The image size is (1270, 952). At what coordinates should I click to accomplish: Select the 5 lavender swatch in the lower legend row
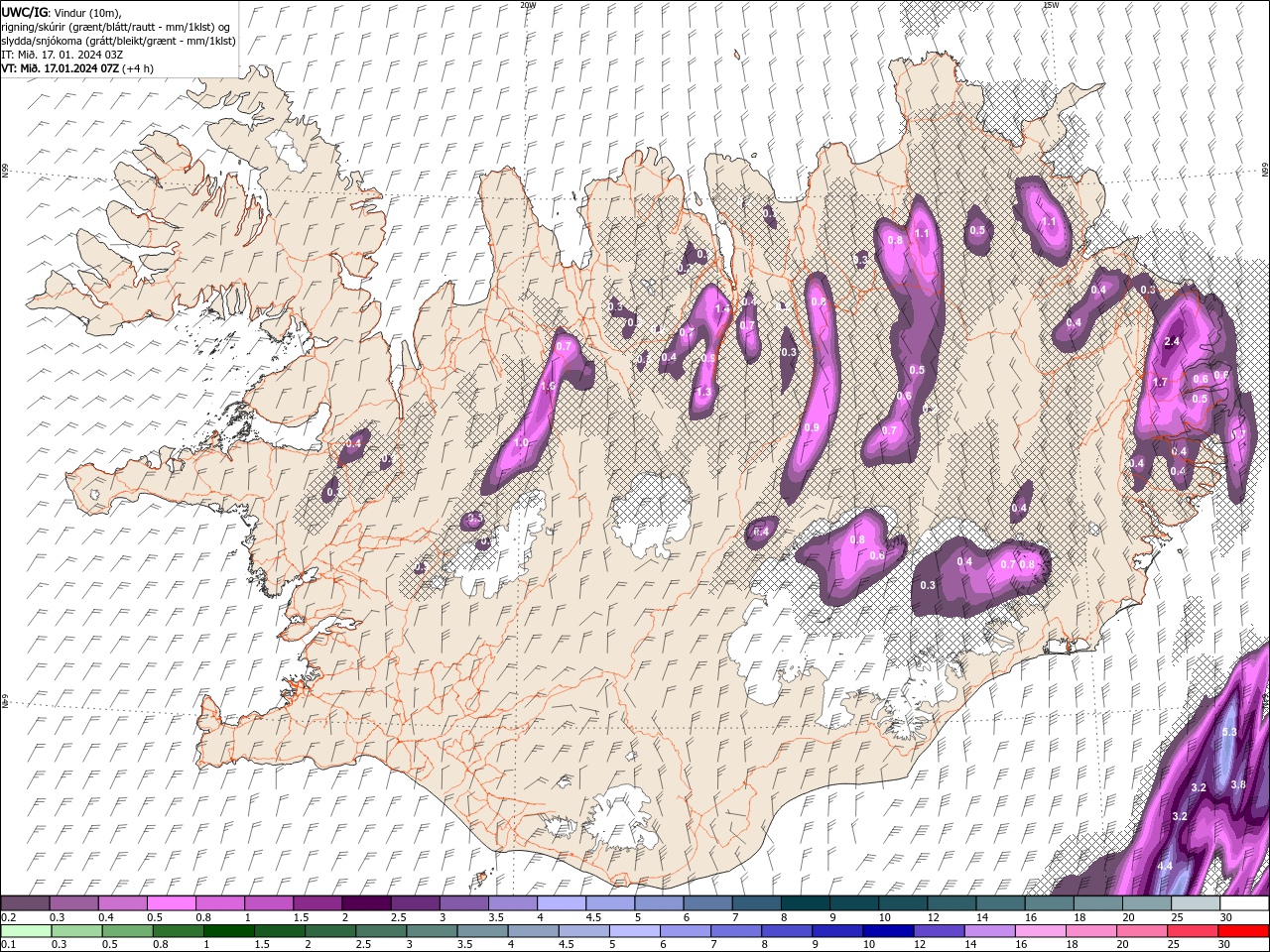tap(634, 931)
